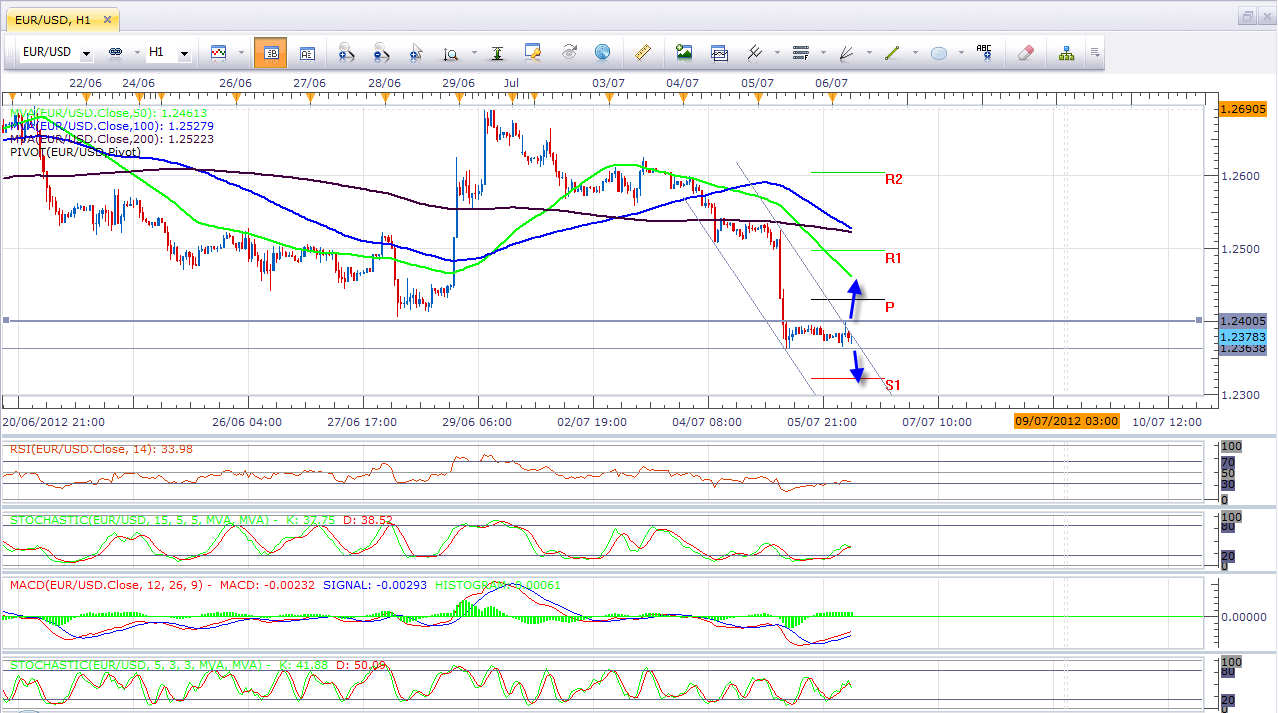Open the toolbar overflow options arrow
This screenshot has width=1278, height=713.
(x=1095, y=52)
